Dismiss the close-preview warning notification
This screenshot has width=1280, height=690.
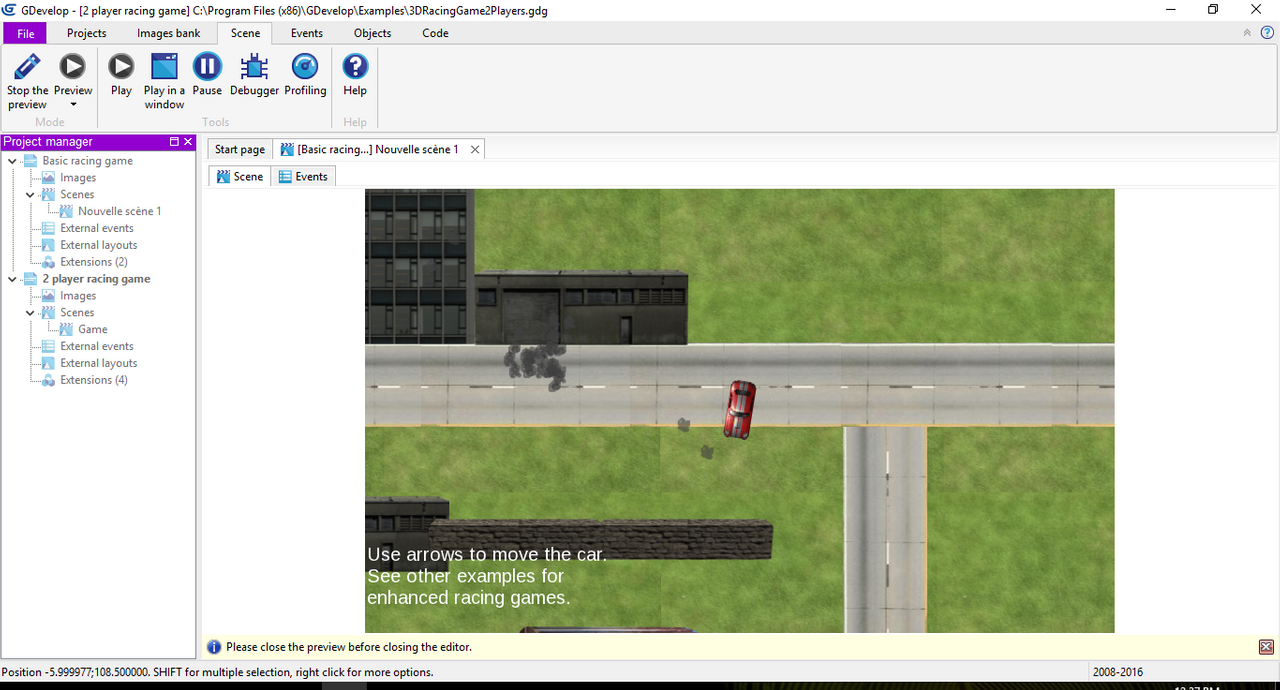[x=1266, y=646]
